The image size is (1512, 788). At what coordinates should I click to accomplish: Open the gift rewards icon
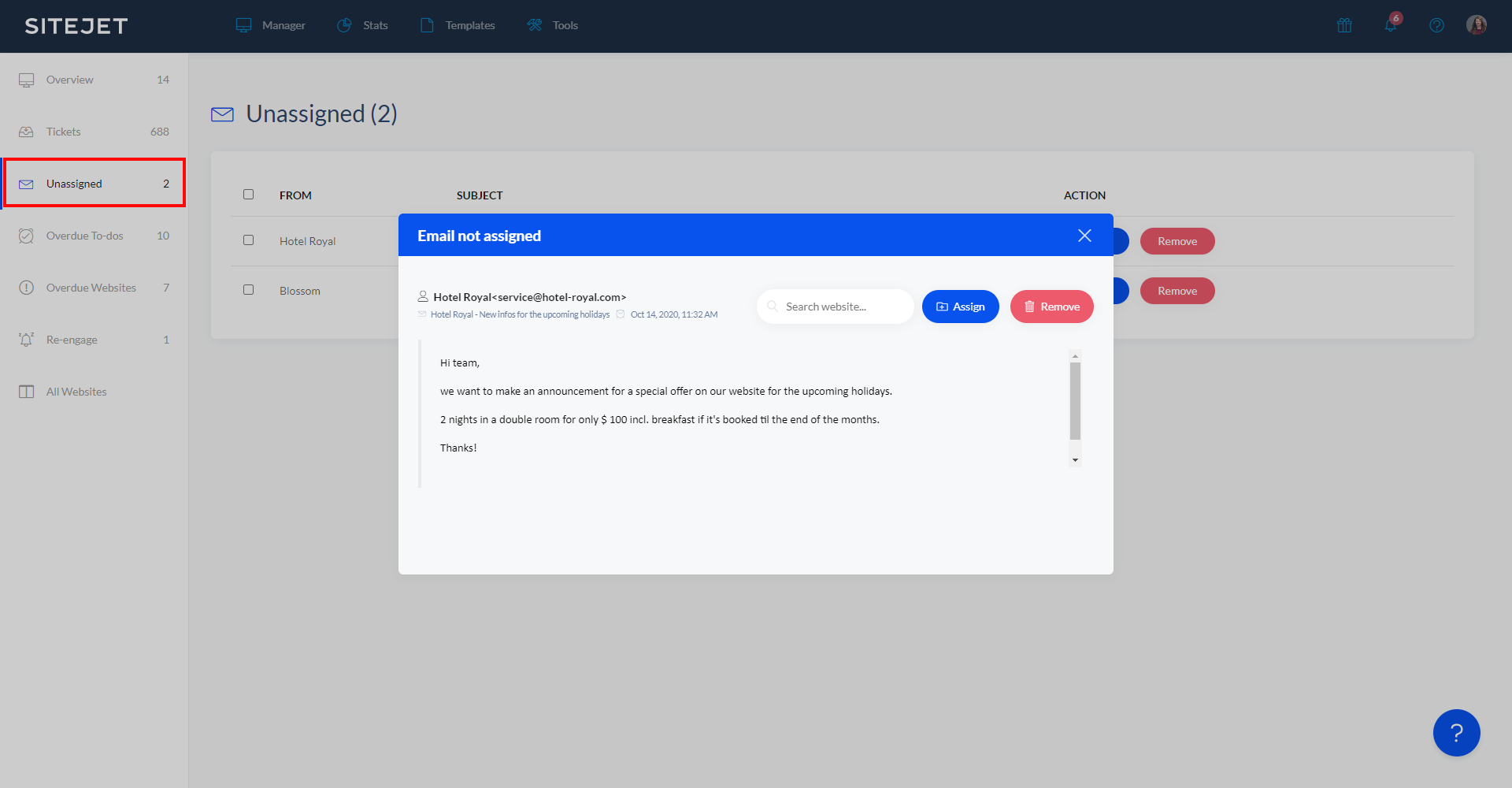click(x=1344, y=25)
